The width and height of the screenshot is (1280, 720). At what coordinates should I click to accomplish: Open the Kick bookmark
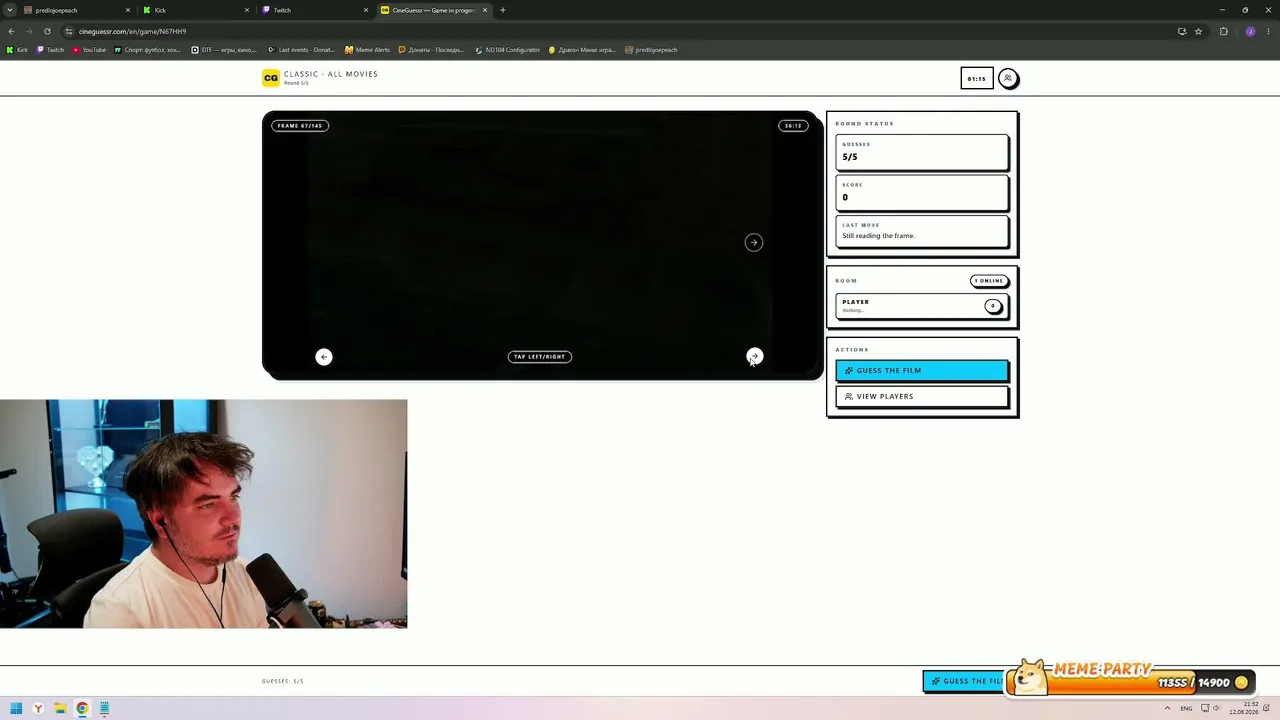18,50
